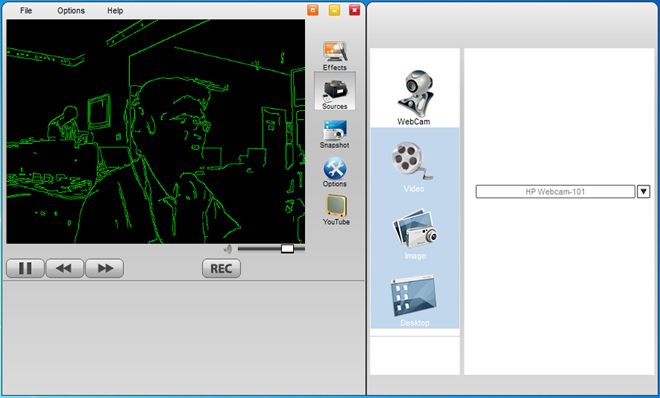Select the Sources icon
This screenshot has height=398, width=660.
click(x=335, y=91)
